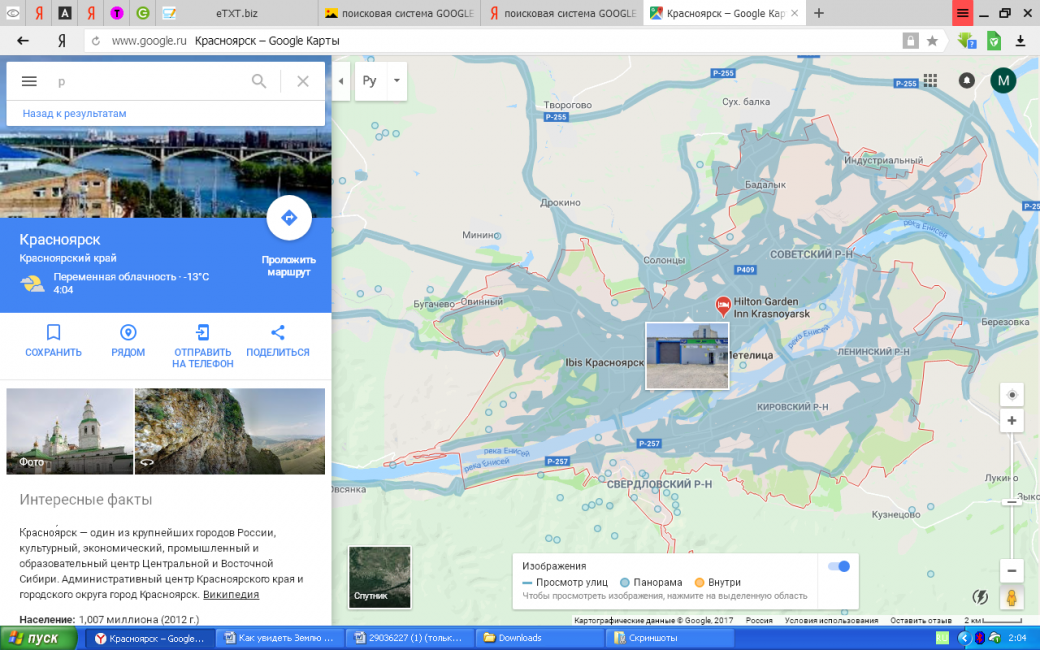Open the browser hamburger menu
This screenshot has width=1040, height=650.
point(962,13)
